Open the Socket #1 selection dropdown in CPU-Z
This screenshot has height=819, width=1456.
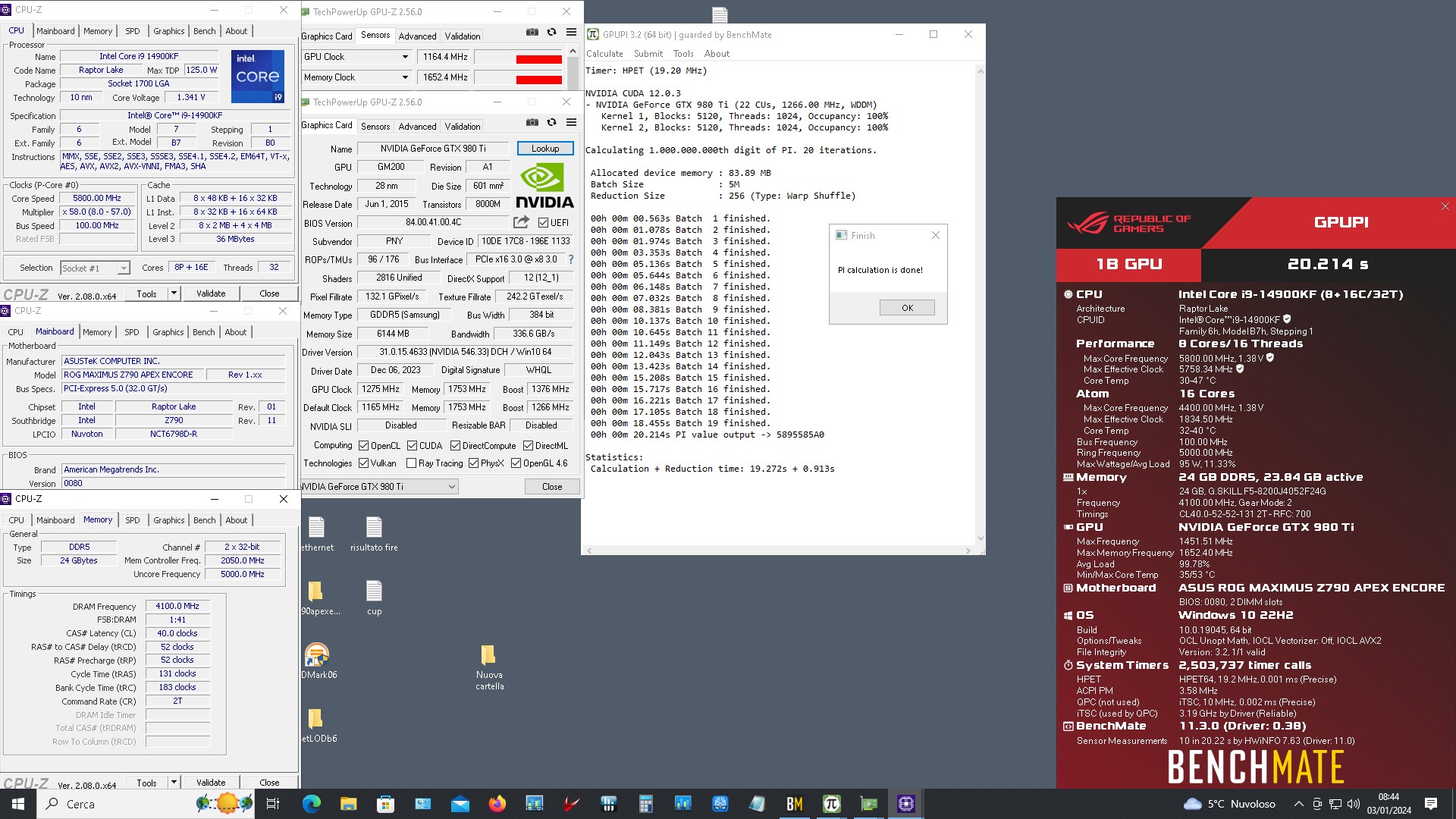coord(95,268)
